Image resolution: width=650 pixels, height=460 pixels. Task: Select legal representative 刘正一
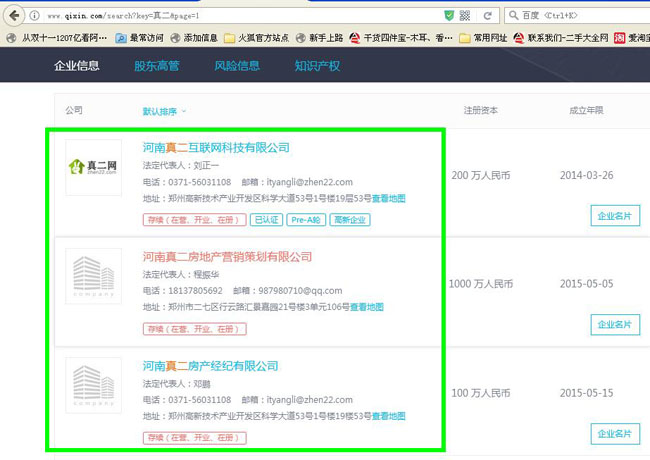(x=206, y=165)
